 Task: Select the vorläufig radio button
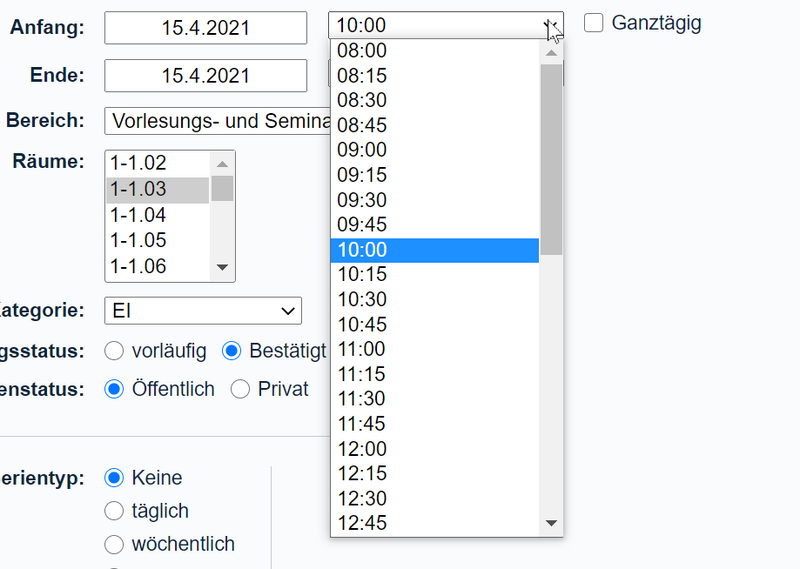114,351
